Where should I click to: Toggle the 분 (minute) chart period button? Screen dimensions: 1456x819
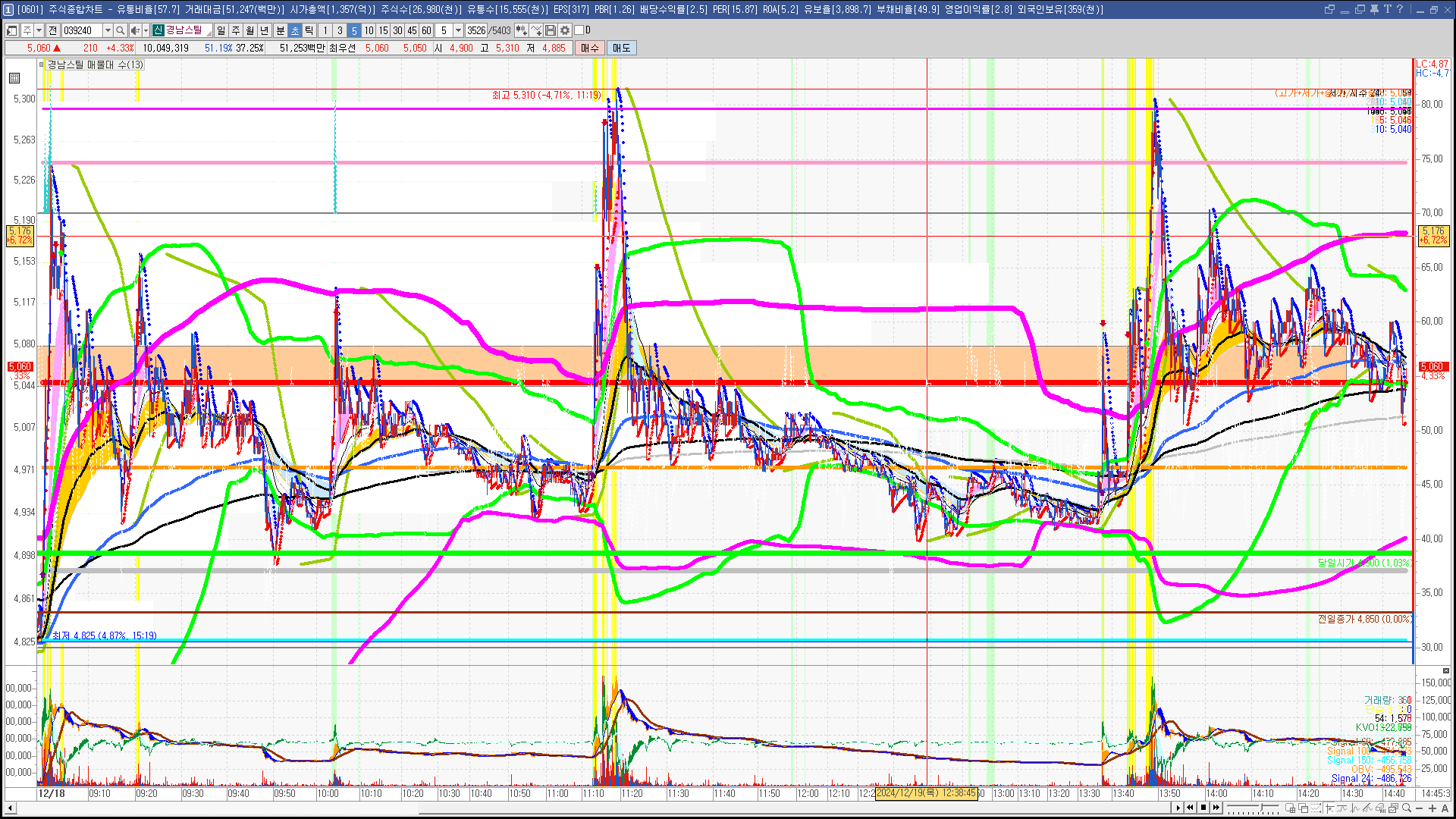click(280, 30)
